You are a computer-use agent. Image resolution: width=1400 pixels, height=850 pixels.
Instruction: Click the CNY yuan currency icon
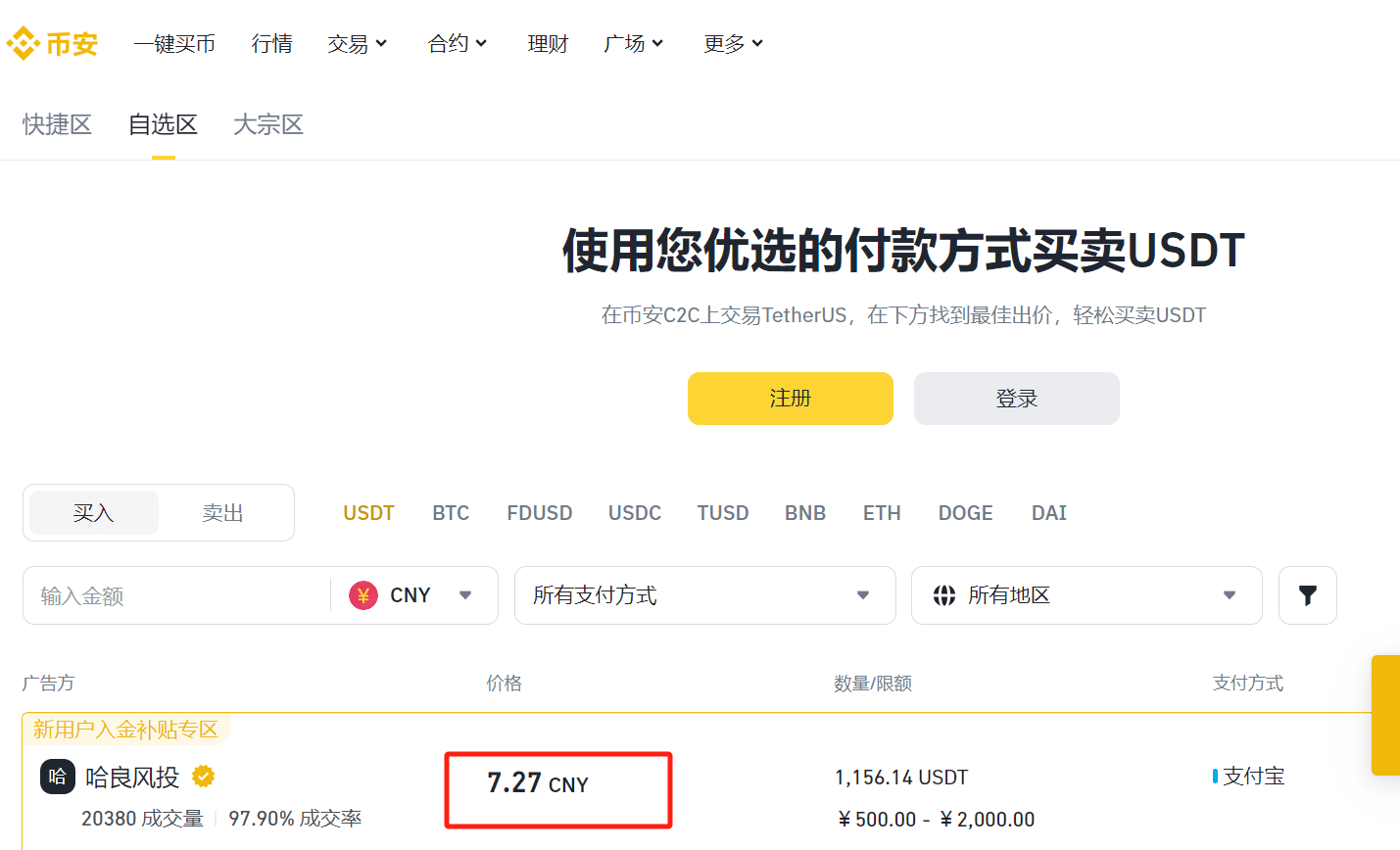click(363, 595)
